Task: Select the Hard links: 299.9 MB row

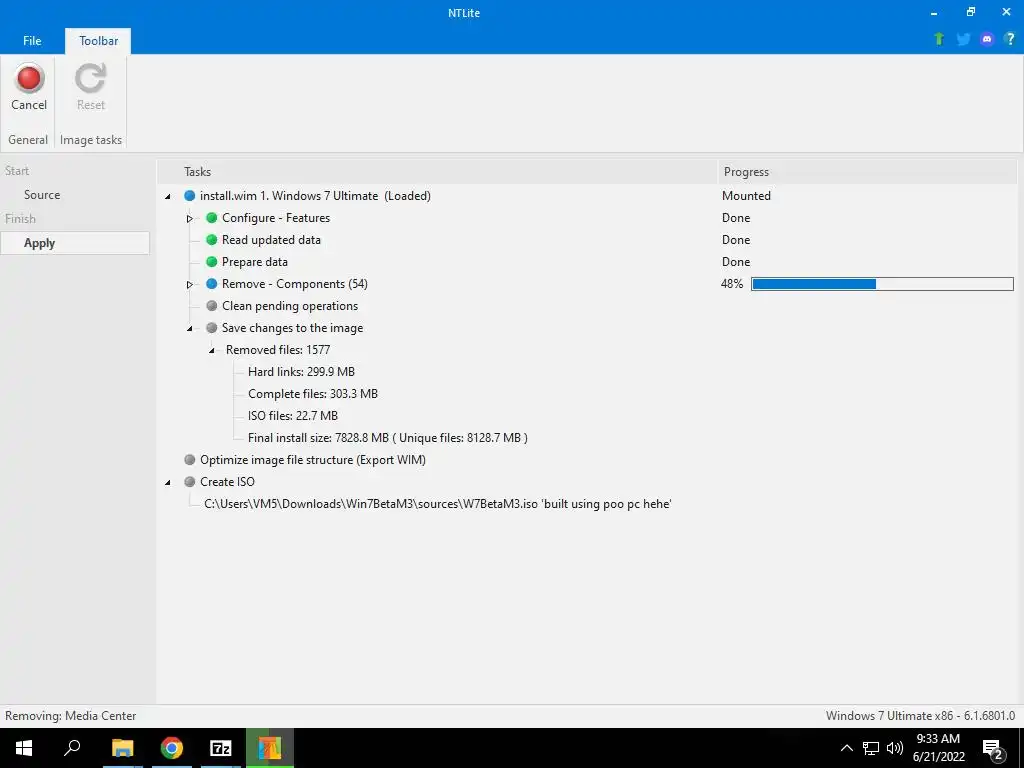Action: 301,372
